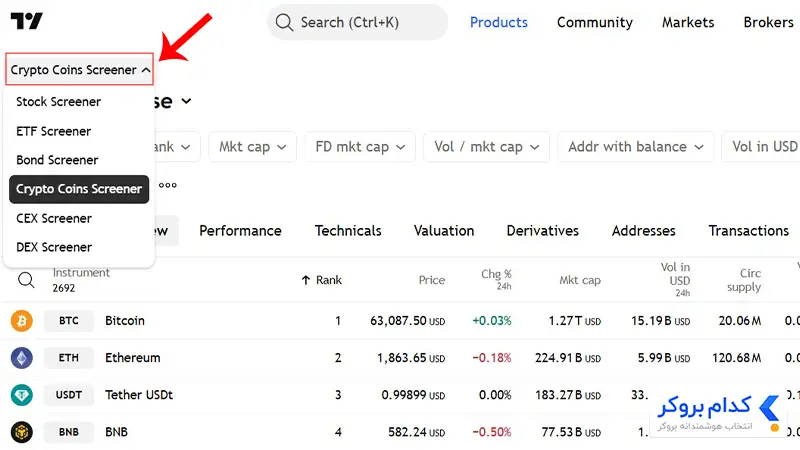The width and height of the screenshot is (800, 450).
Task: Click the Bitcoin price 63,087.50 USD
Action: 408,321
